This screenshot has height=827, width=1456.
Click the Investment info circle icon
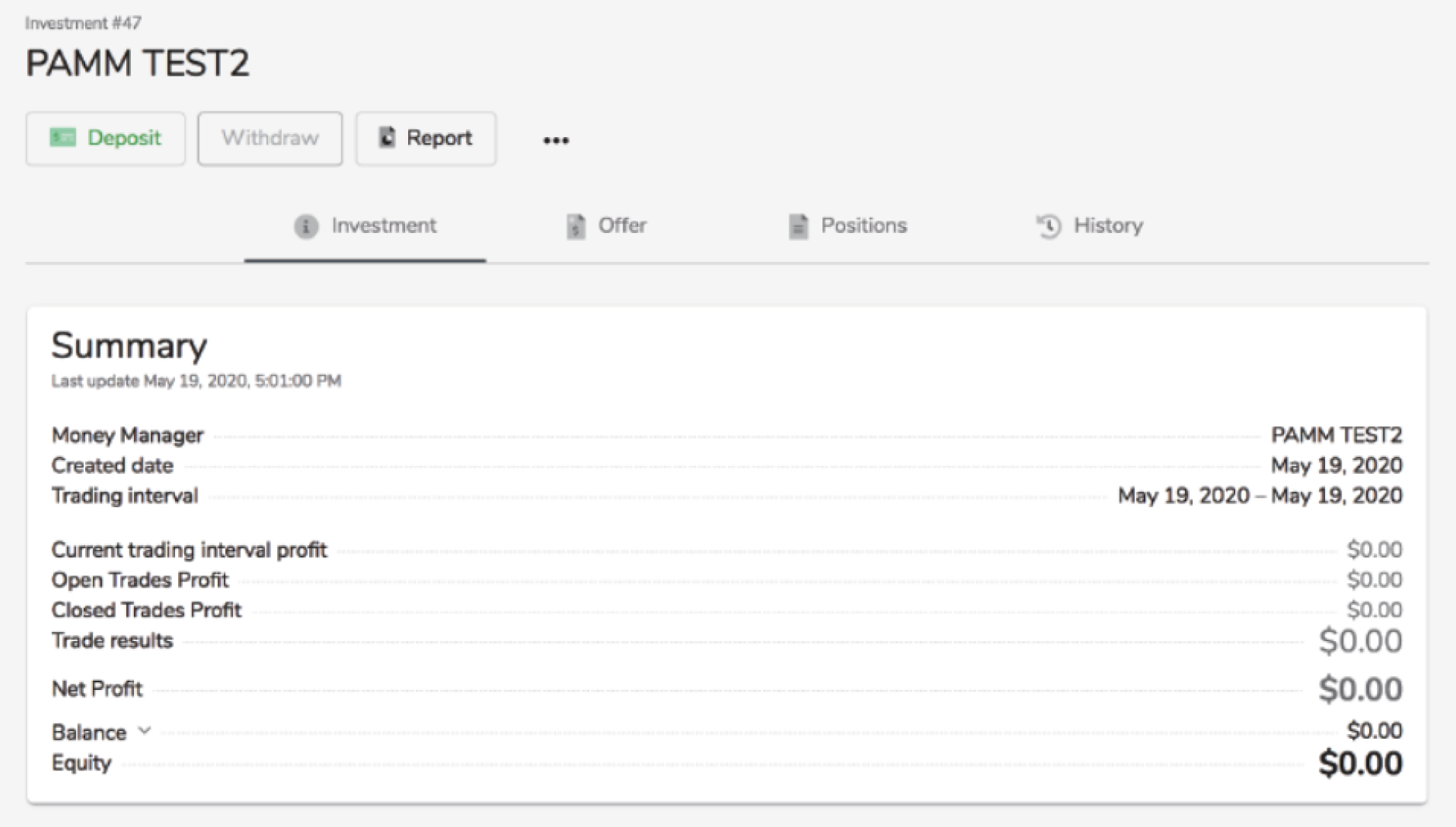click(x=306, y=226)
